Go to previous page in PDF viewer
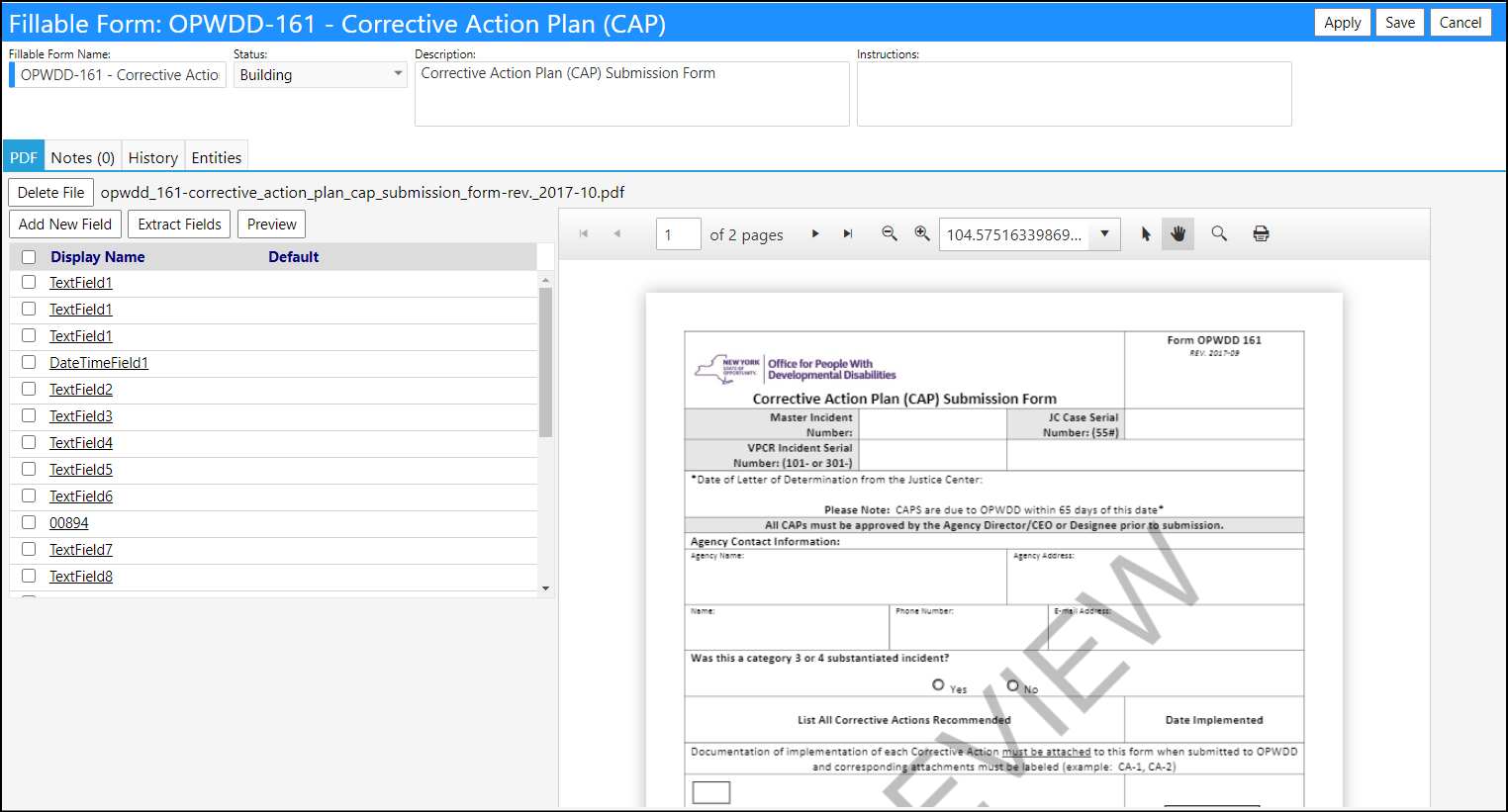The image size is (1508, 812). 616,233
